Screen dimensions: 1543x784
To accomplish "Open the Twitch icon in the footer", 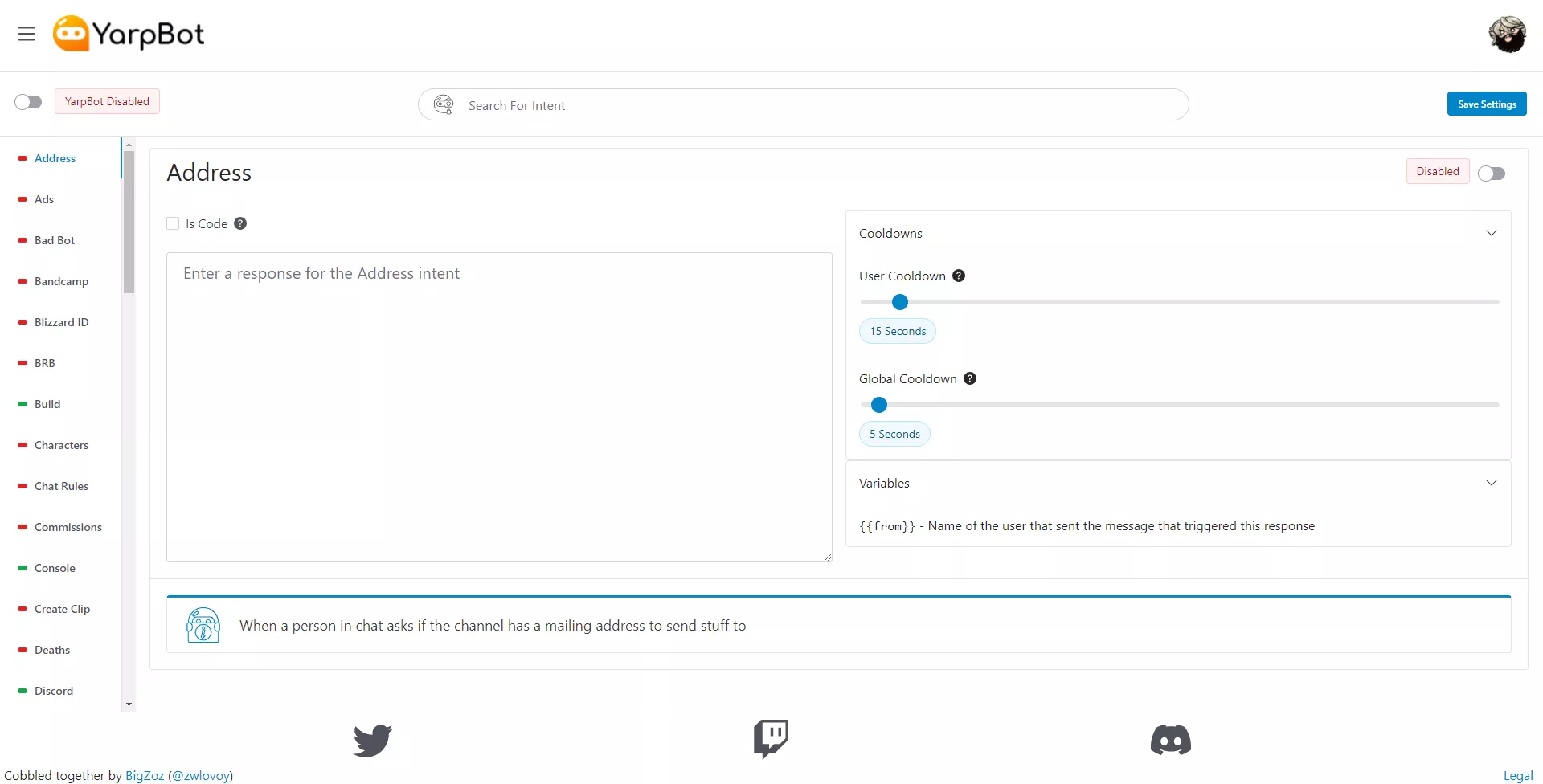I will [x=771, y=739].
